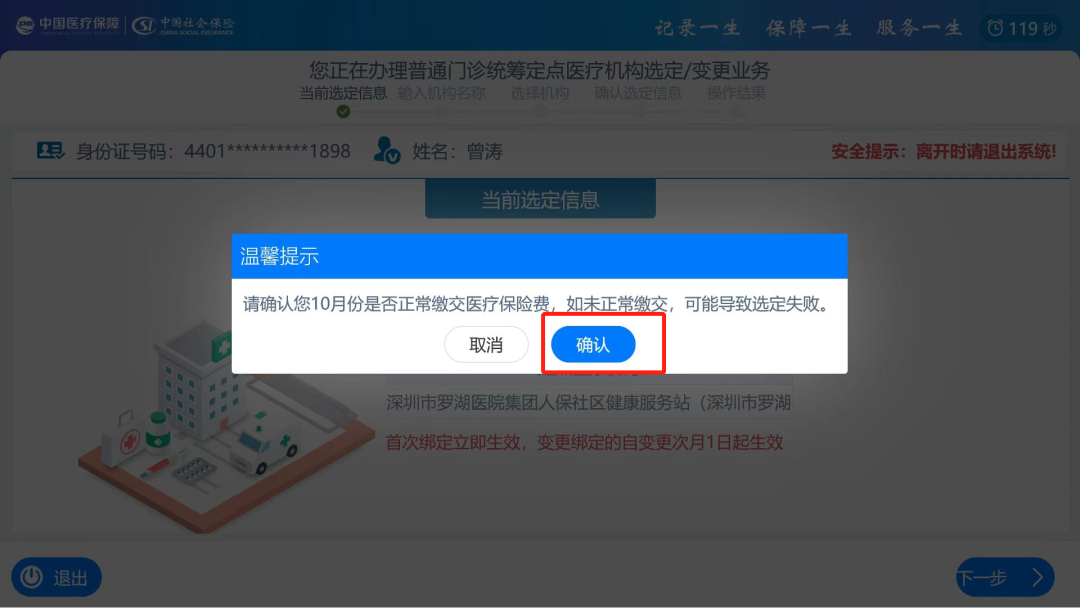
Task: Click the green checkmark step indicator
Action: point(343,112)
